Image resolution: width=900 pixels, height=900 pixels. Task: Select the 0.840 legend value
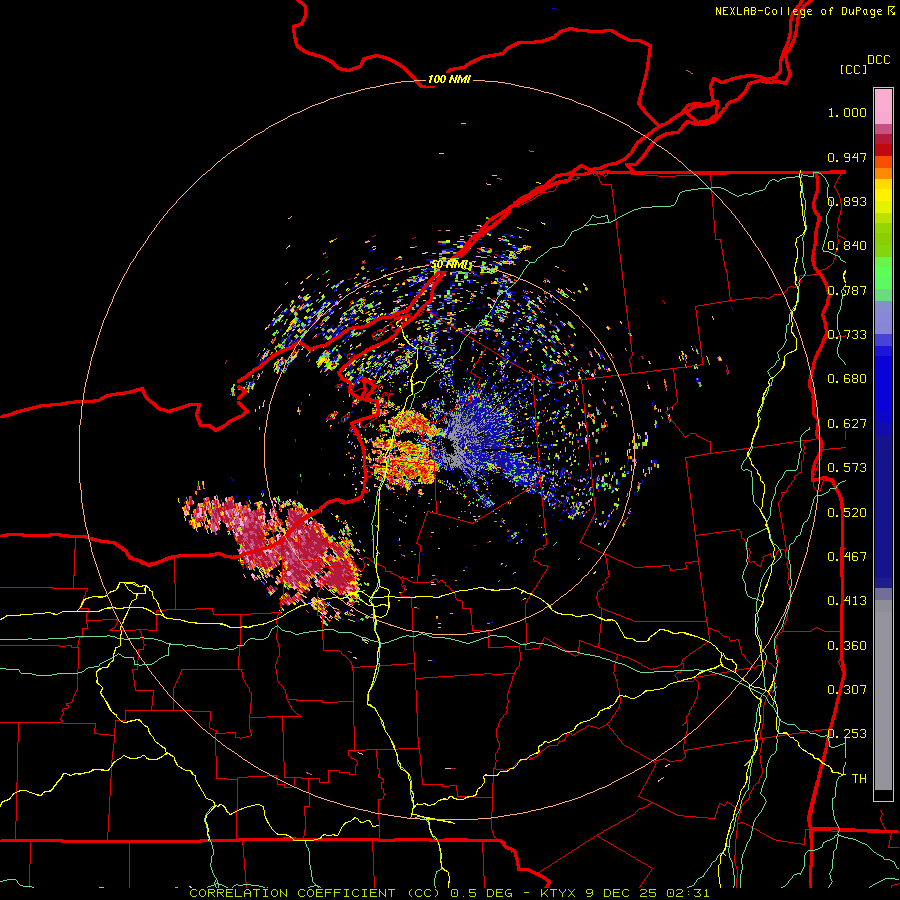pyautogui.click(x=847, y=246)
